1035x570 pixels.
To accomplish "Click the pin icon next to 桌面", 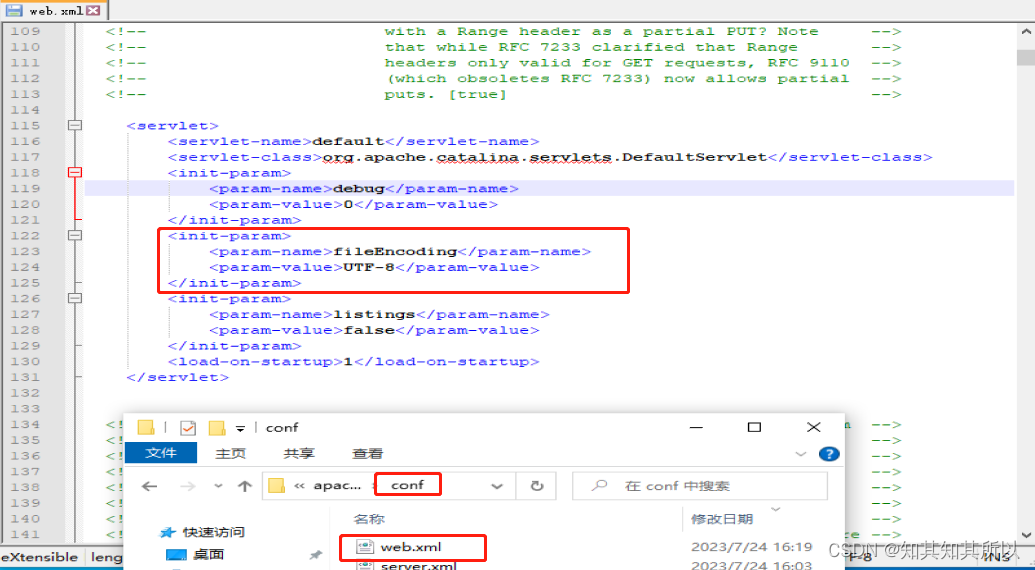I will [x=315, y=555].
